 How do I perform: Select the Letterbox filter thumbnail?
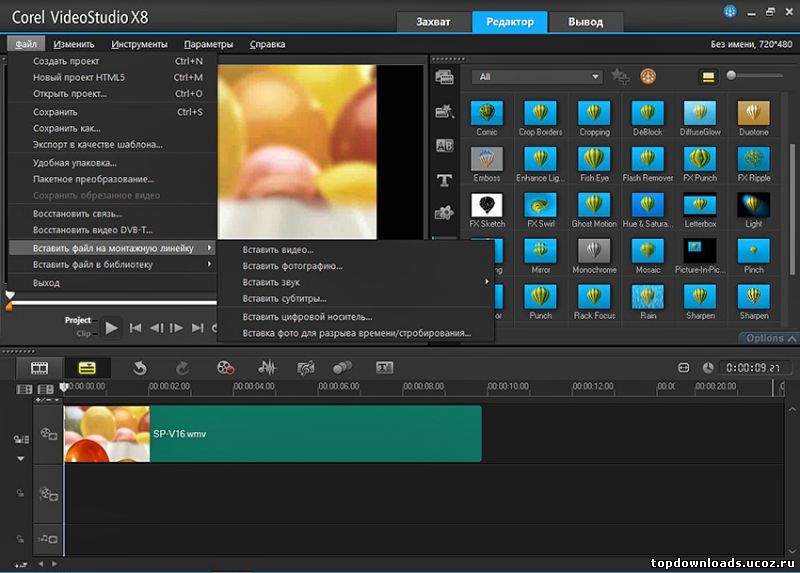point(700,204)
